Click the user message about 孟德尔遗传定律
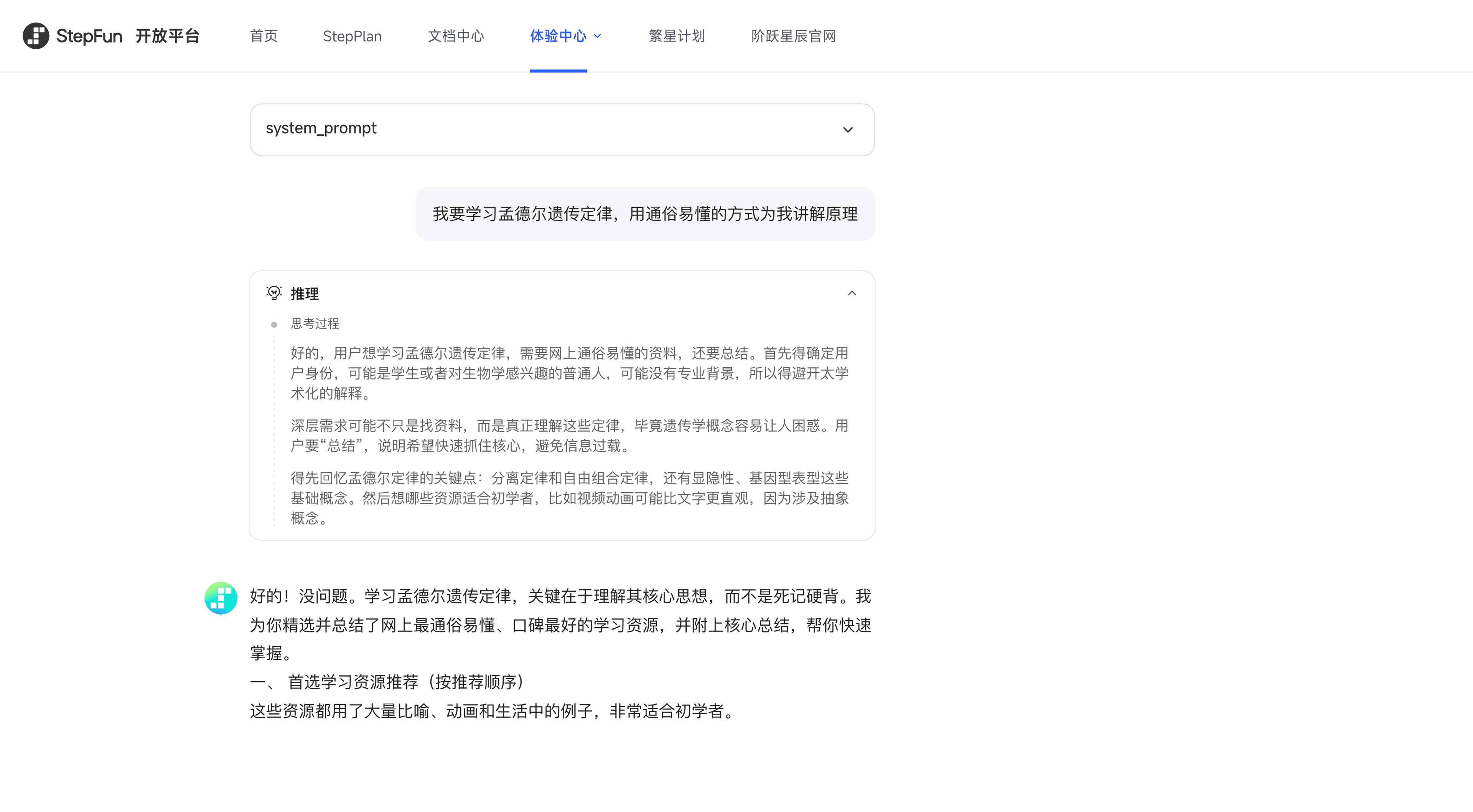This screenshot has width=1473, height=812. tap(645, 214)
